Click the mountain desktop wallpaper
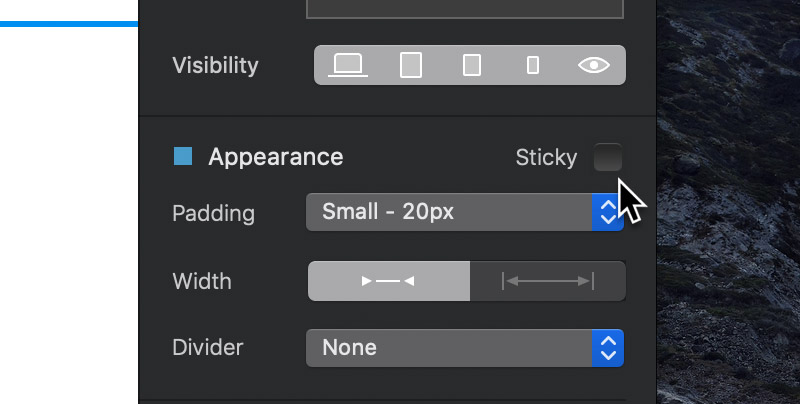800x404 pixels. pos(729,202)
